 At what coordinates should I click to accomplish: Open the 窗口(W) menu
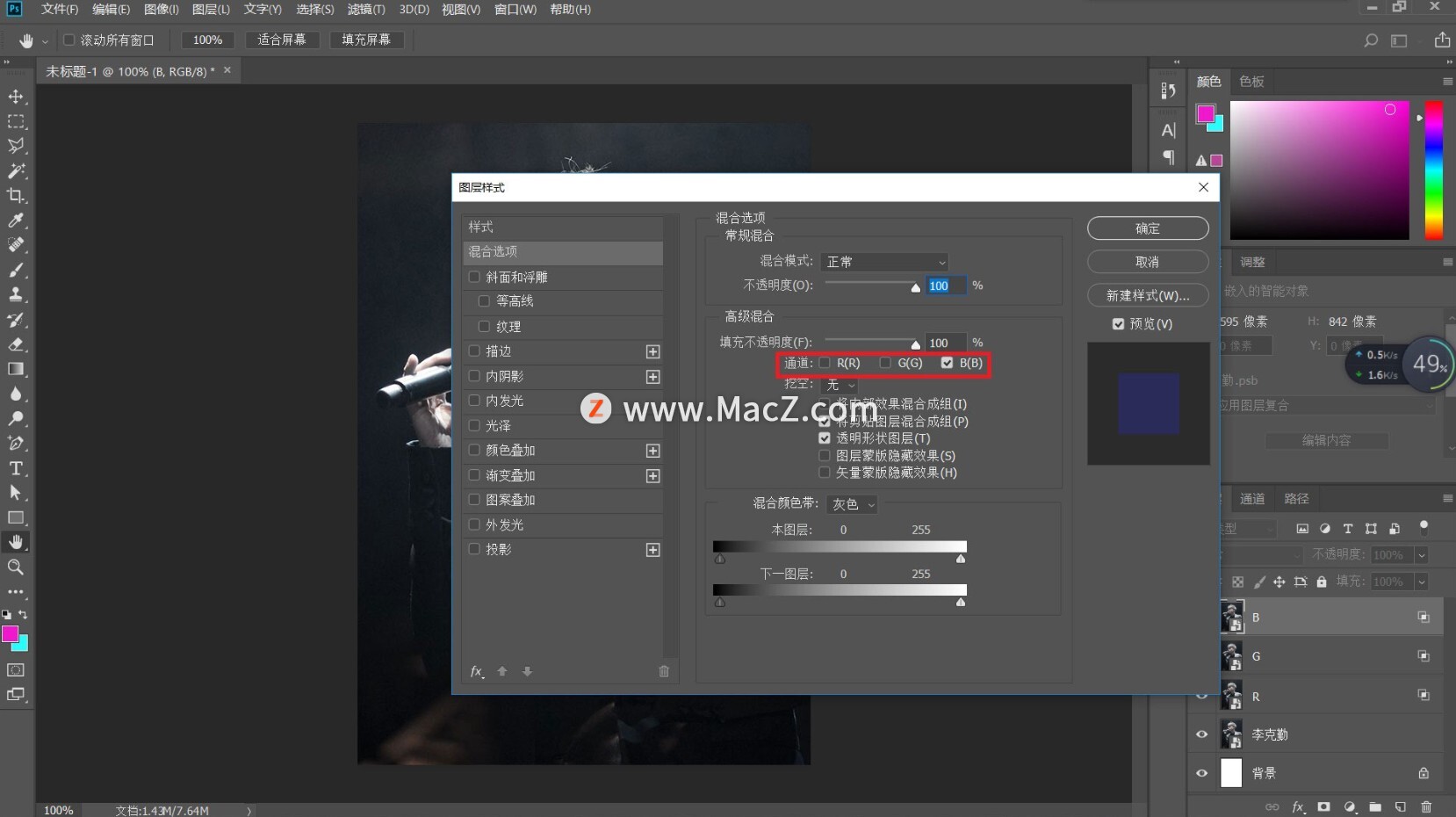point(515,9)
